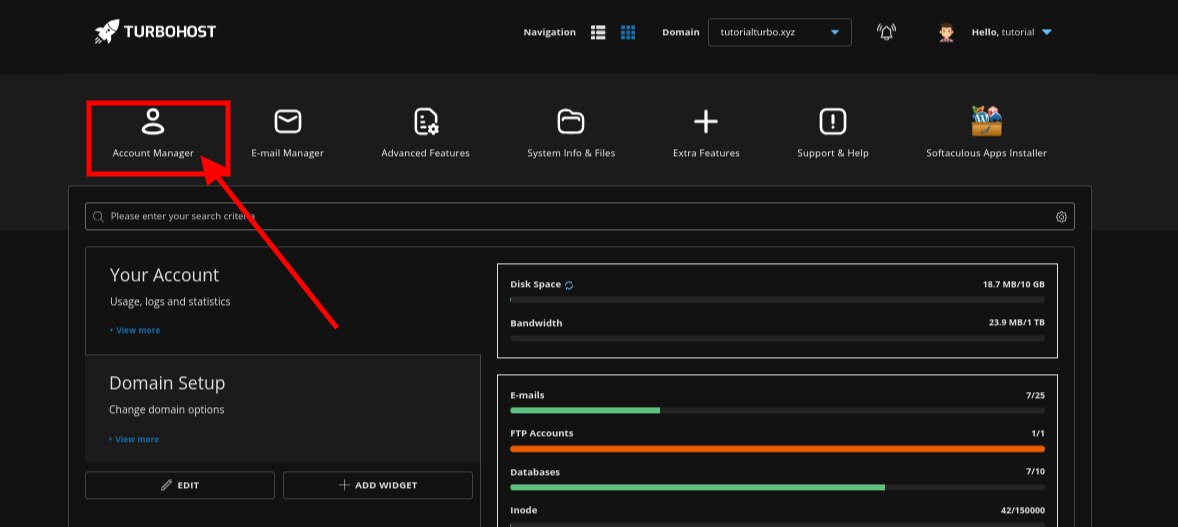
Task: Open the E-mail Manager envelope icon
Action: (288, 122)
